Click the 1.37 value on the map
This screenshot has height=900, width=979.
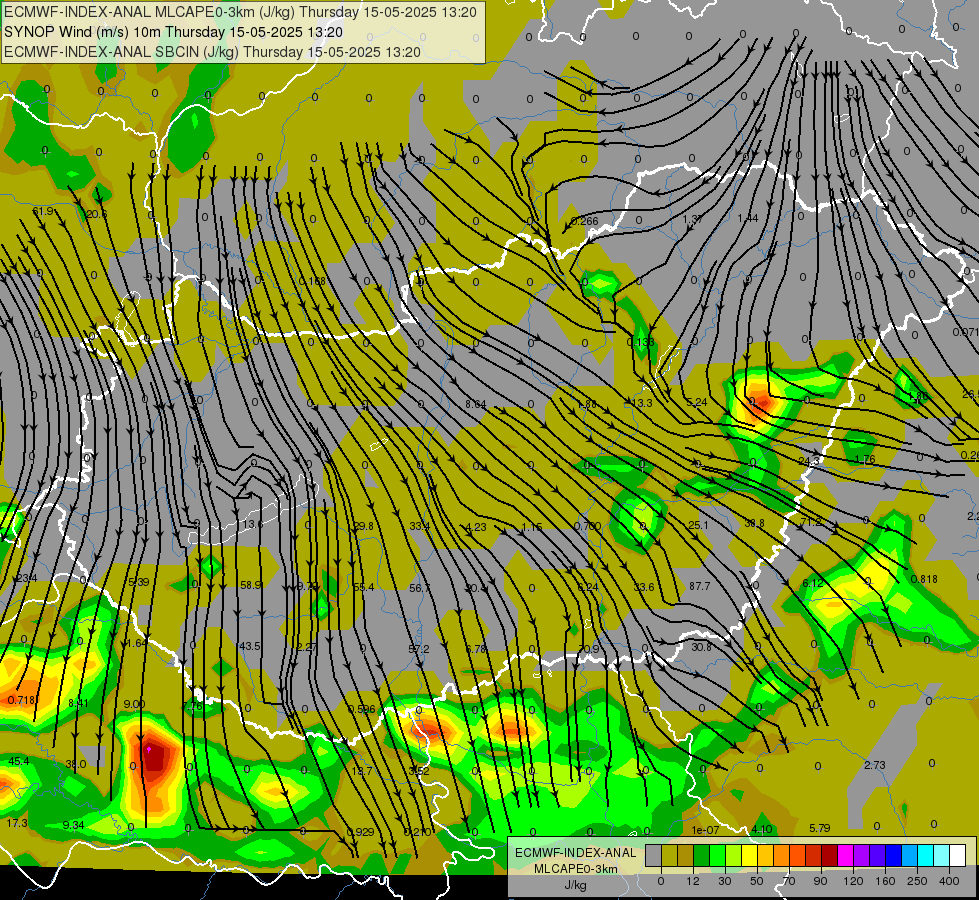[x=693, y=219]
